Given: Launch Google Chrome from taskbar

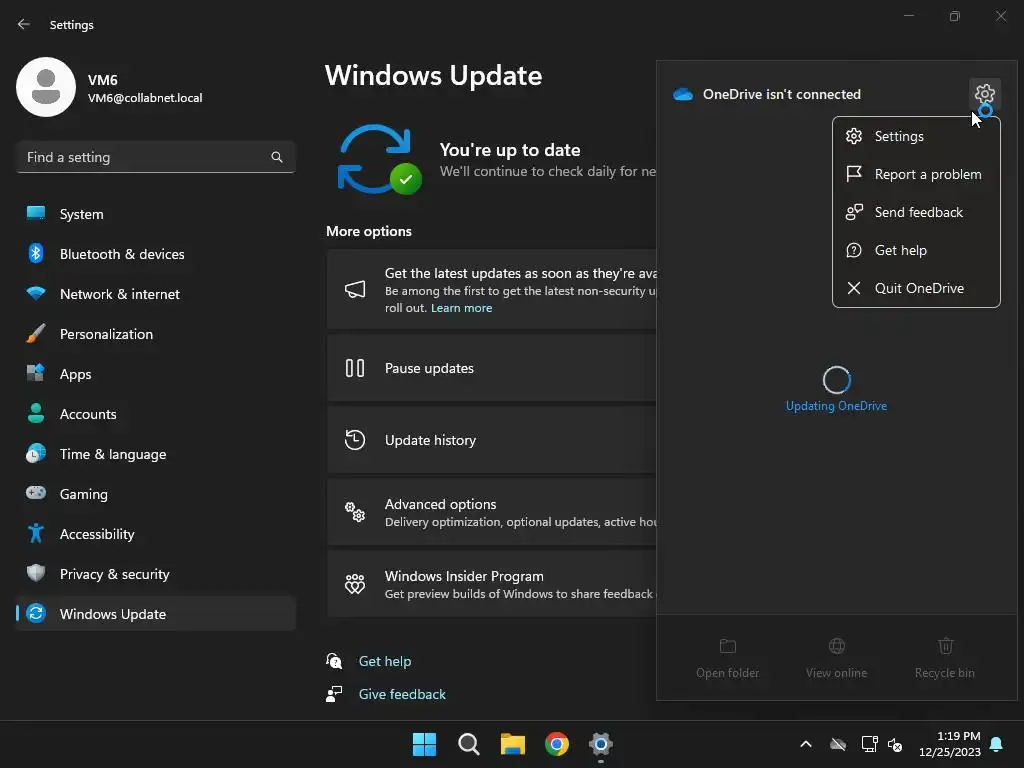Looking at the screenshot, I should [556, 744].
